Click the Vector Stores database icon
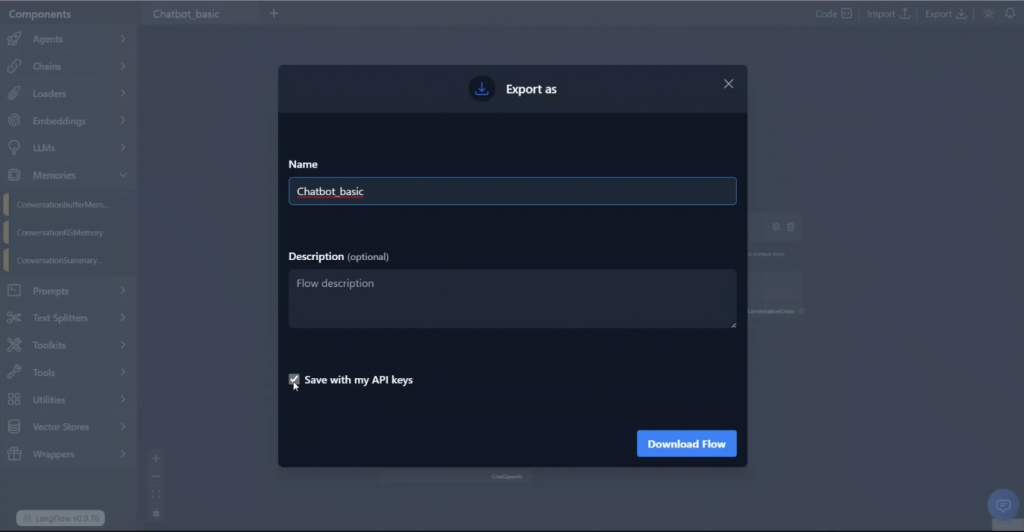 tap(14, 427)
